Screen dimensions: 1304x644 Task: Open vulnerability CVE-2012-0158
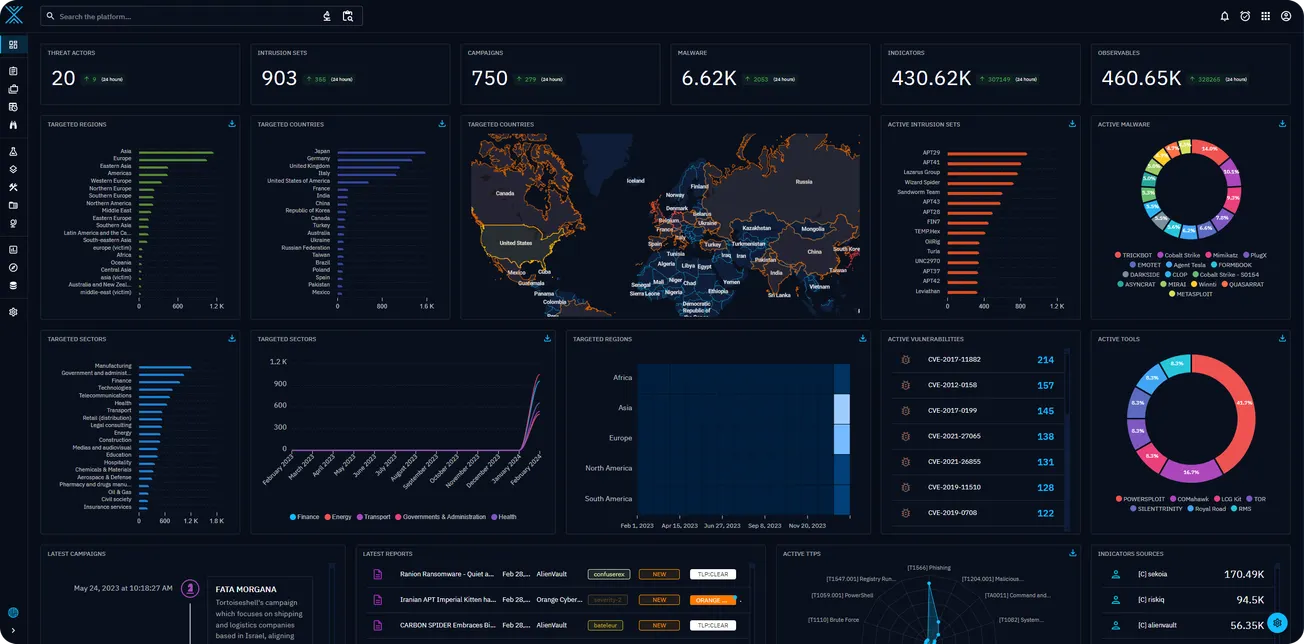tap(976, 385)
